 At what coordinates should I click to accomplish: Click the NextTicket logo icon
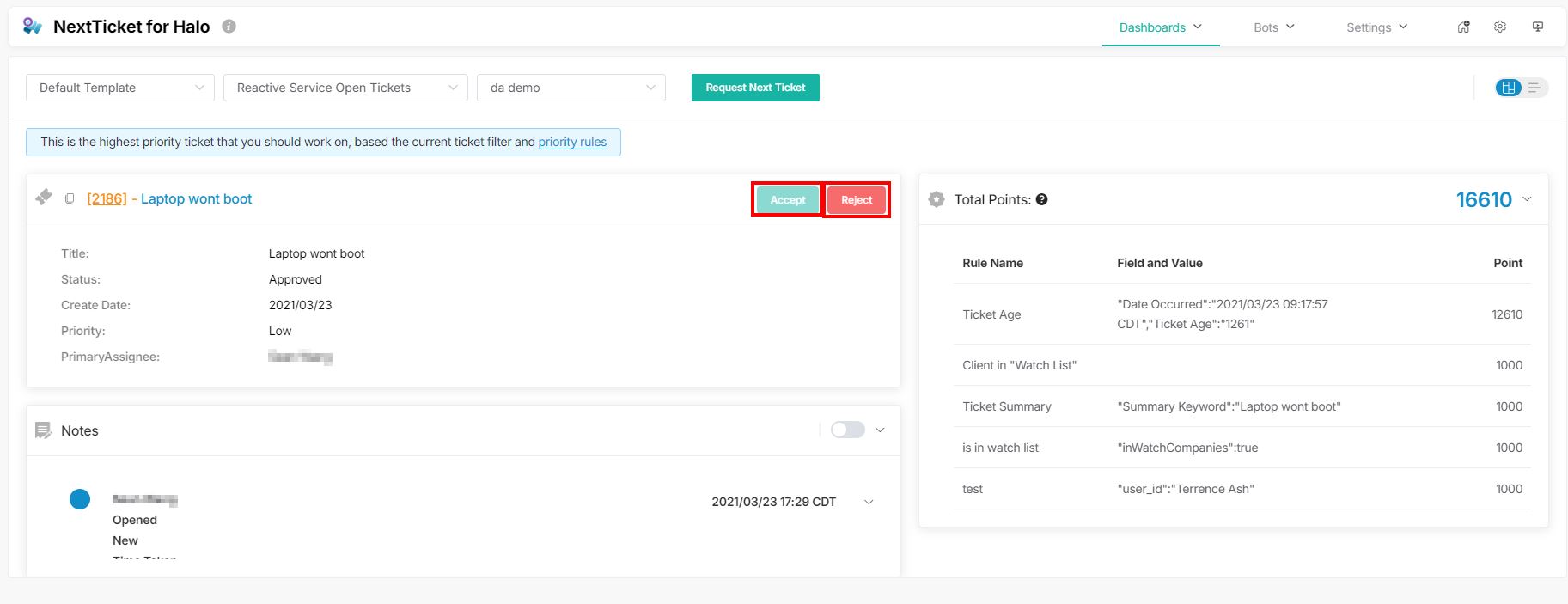click(x=33, y=27)
